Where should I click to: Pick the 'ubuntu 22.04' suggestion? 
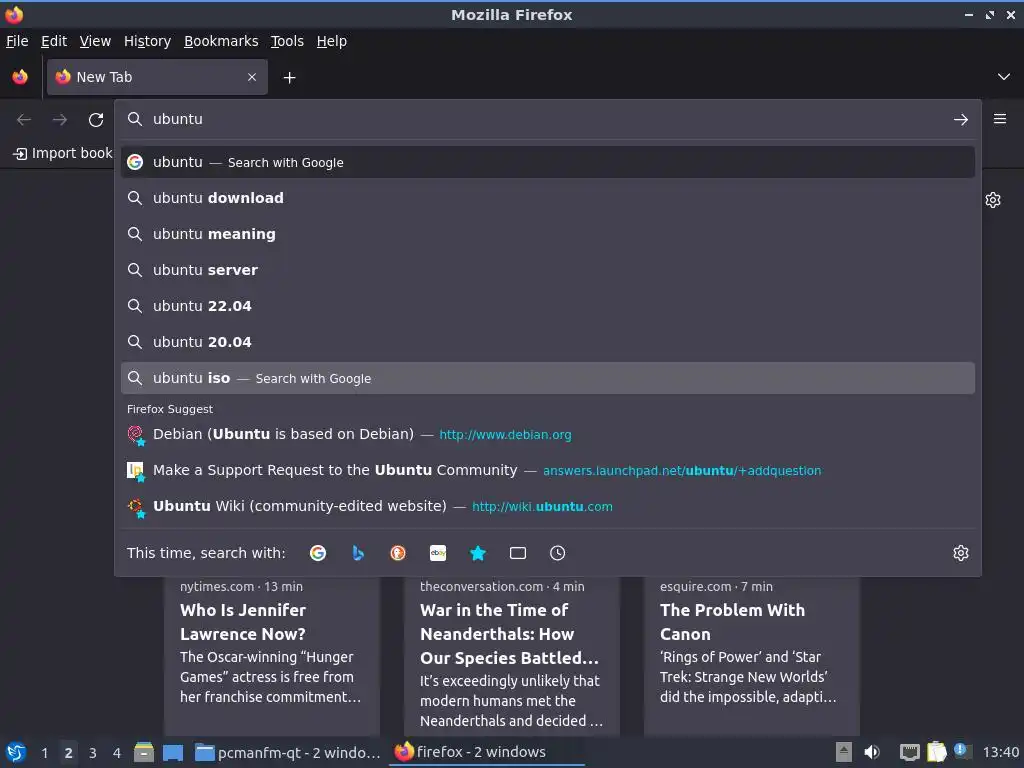(547, 306)
